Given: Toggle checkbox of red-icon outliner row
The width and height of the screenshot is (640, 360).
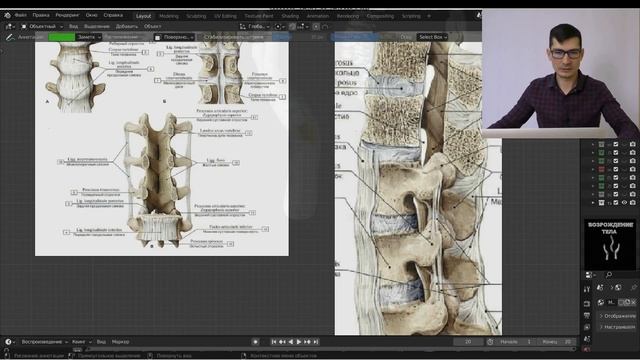Looking at the screenshot, I should 616,169.
